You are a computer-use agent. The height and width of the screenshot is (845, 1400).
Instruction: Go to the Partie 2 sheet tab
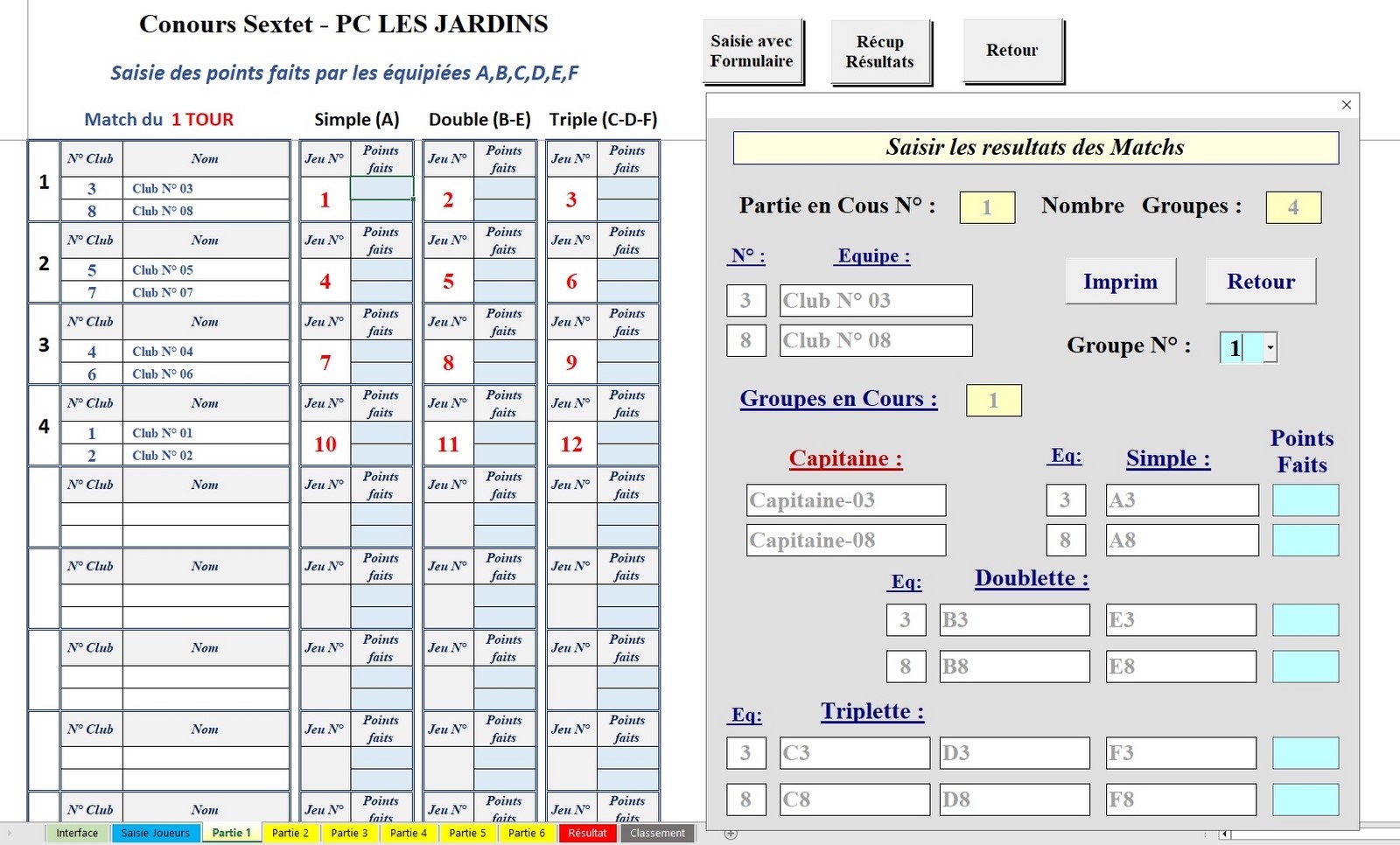click(x=290, y=833)
